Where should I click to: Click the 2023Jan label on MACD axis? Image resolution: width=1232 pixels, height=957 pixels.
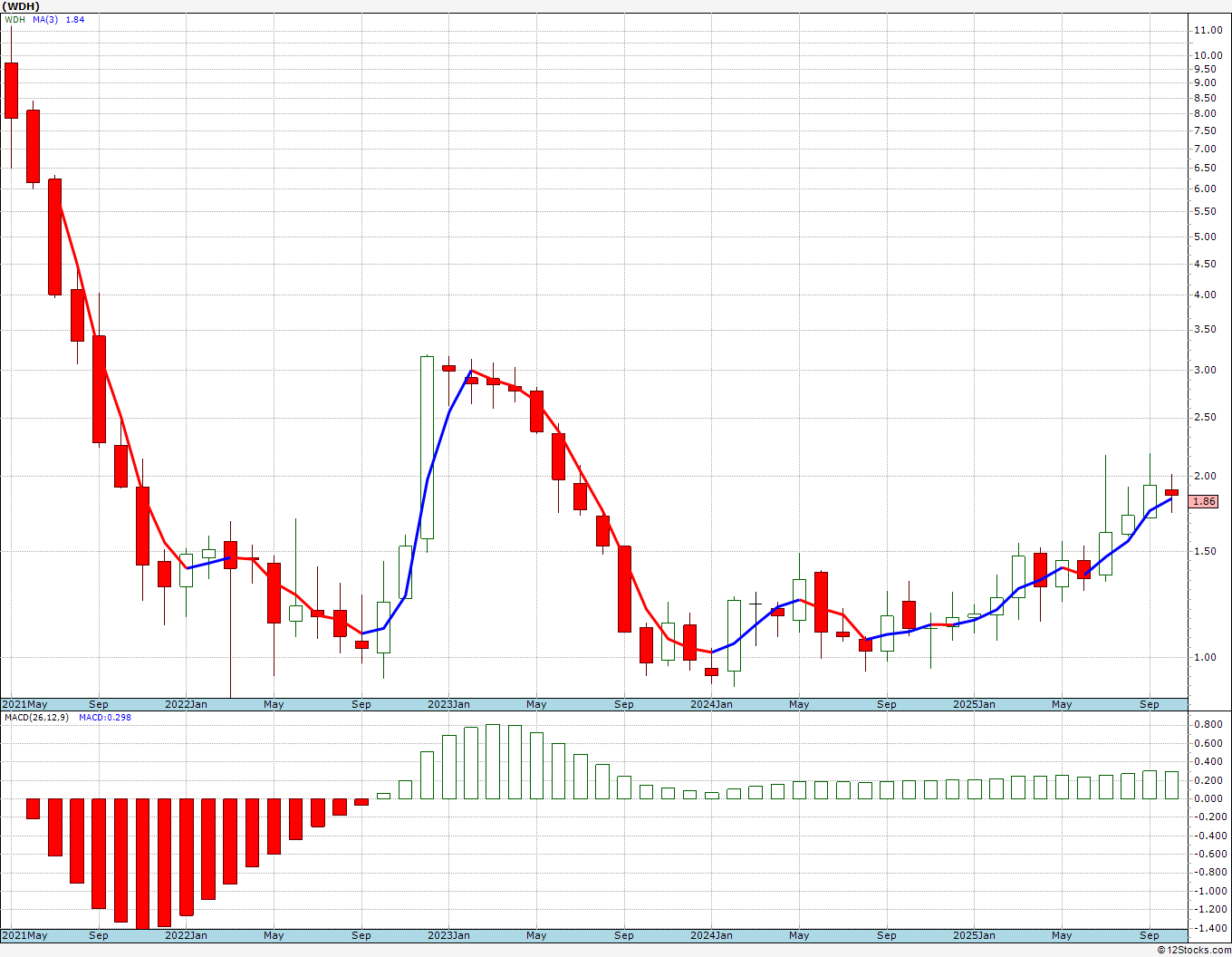(448, 935)
